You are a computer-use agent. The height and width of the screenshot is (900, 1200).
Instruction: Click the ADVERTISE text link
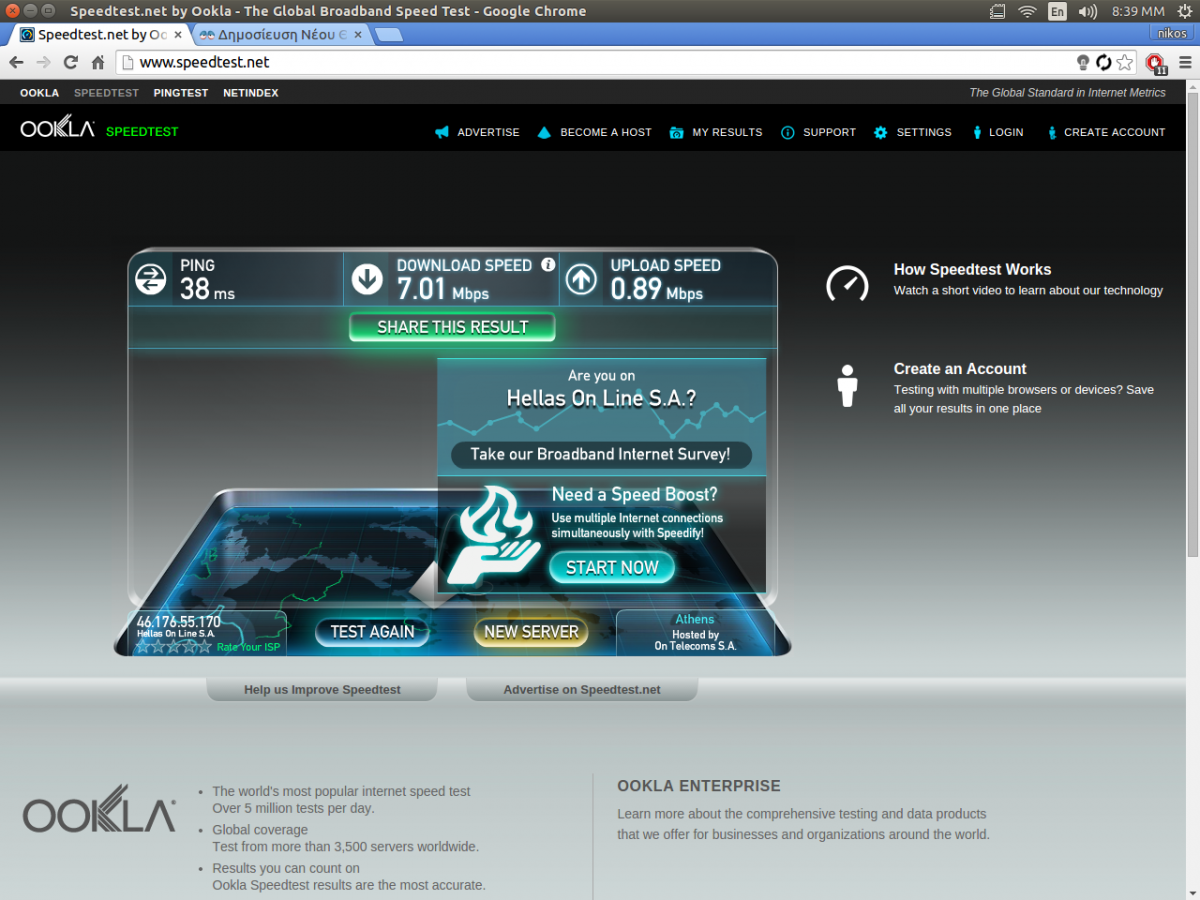click(x=488, y=132)
